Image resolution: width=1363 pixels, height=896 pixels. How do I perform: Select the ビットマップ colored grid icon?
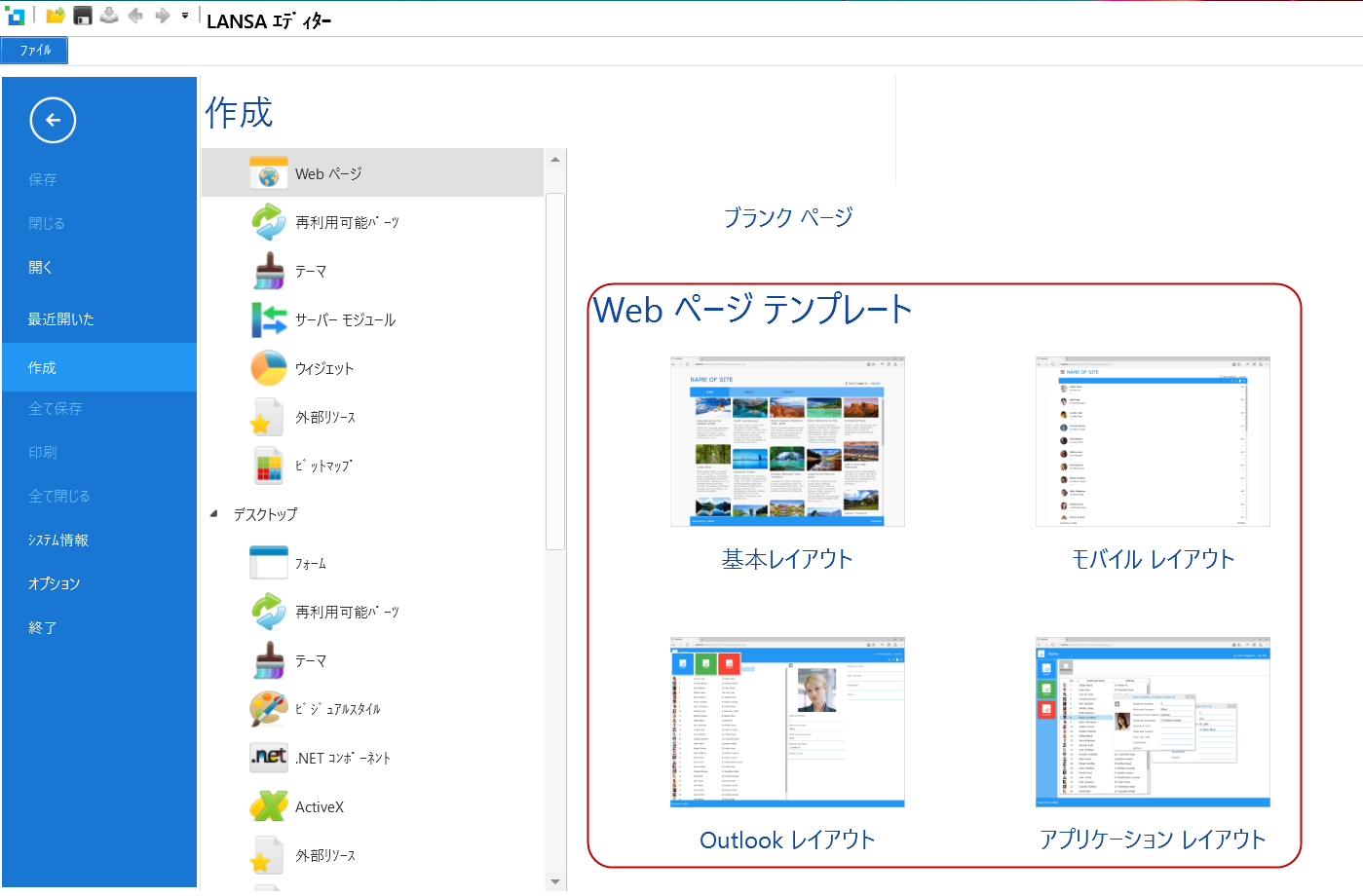click(269, 466)
